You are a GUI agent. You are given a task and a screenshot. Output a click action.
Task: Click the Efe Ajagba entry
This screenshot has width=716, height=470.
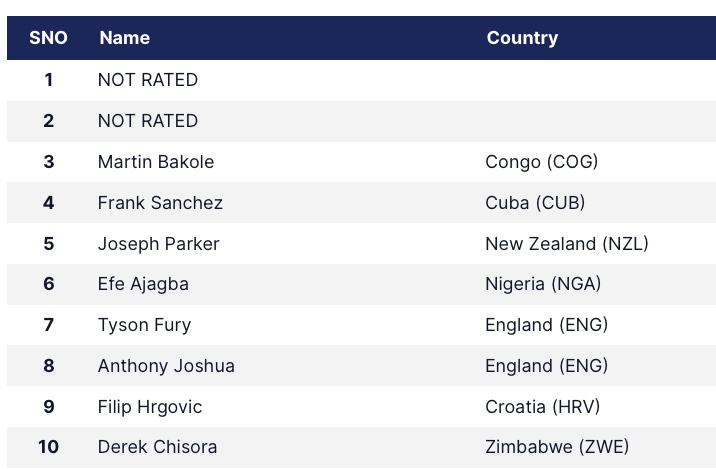[x=143, y=284]
